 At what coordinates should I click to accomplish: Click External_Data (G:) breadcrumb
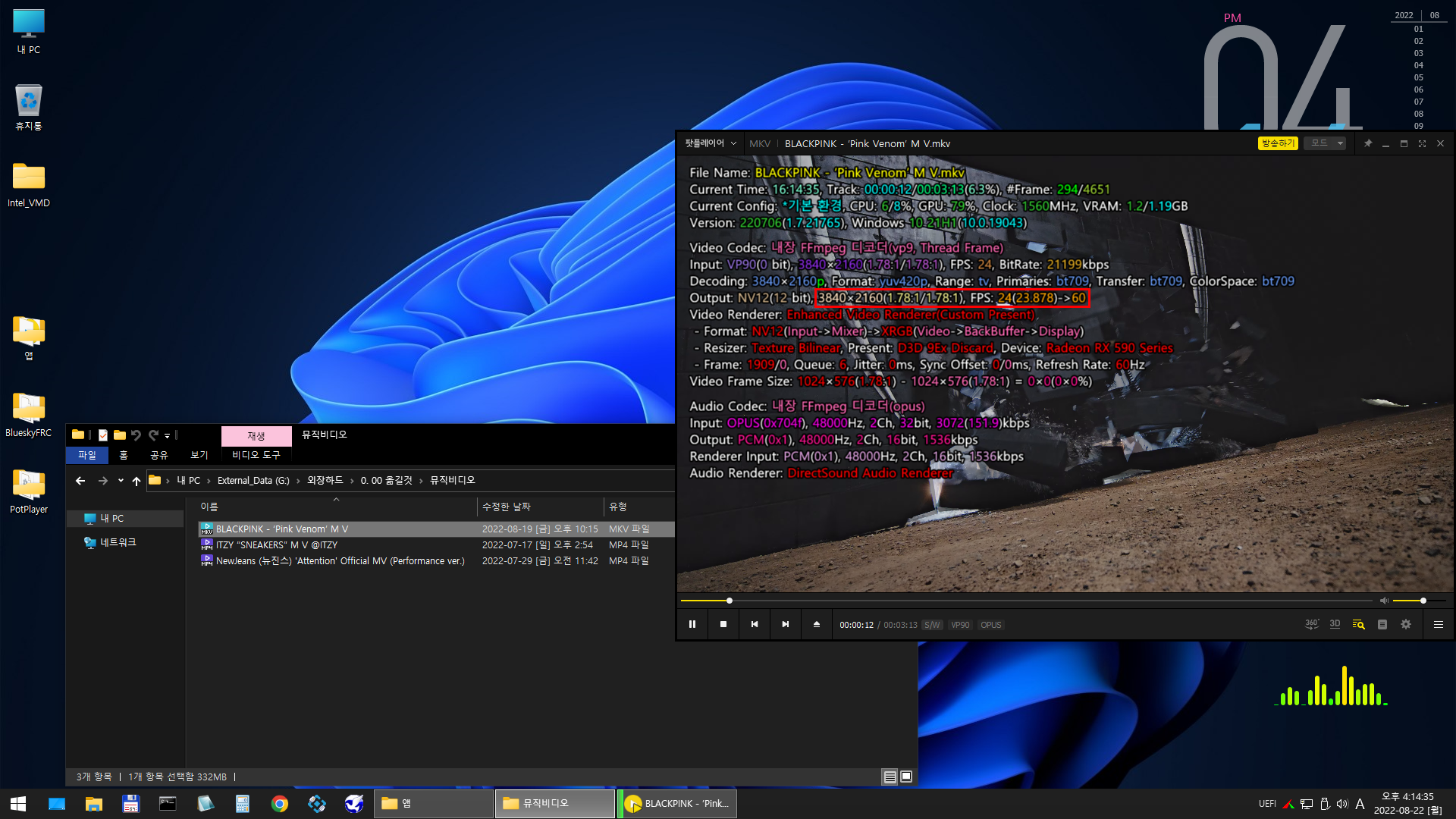(253, 481)
